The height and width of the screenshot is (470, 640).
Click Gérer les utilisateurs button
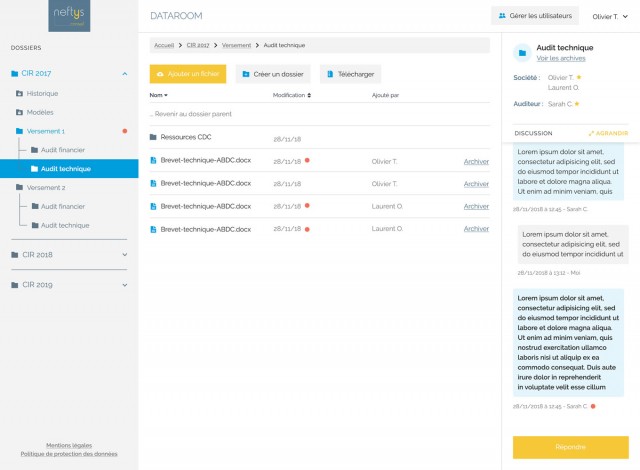(535, 16)
